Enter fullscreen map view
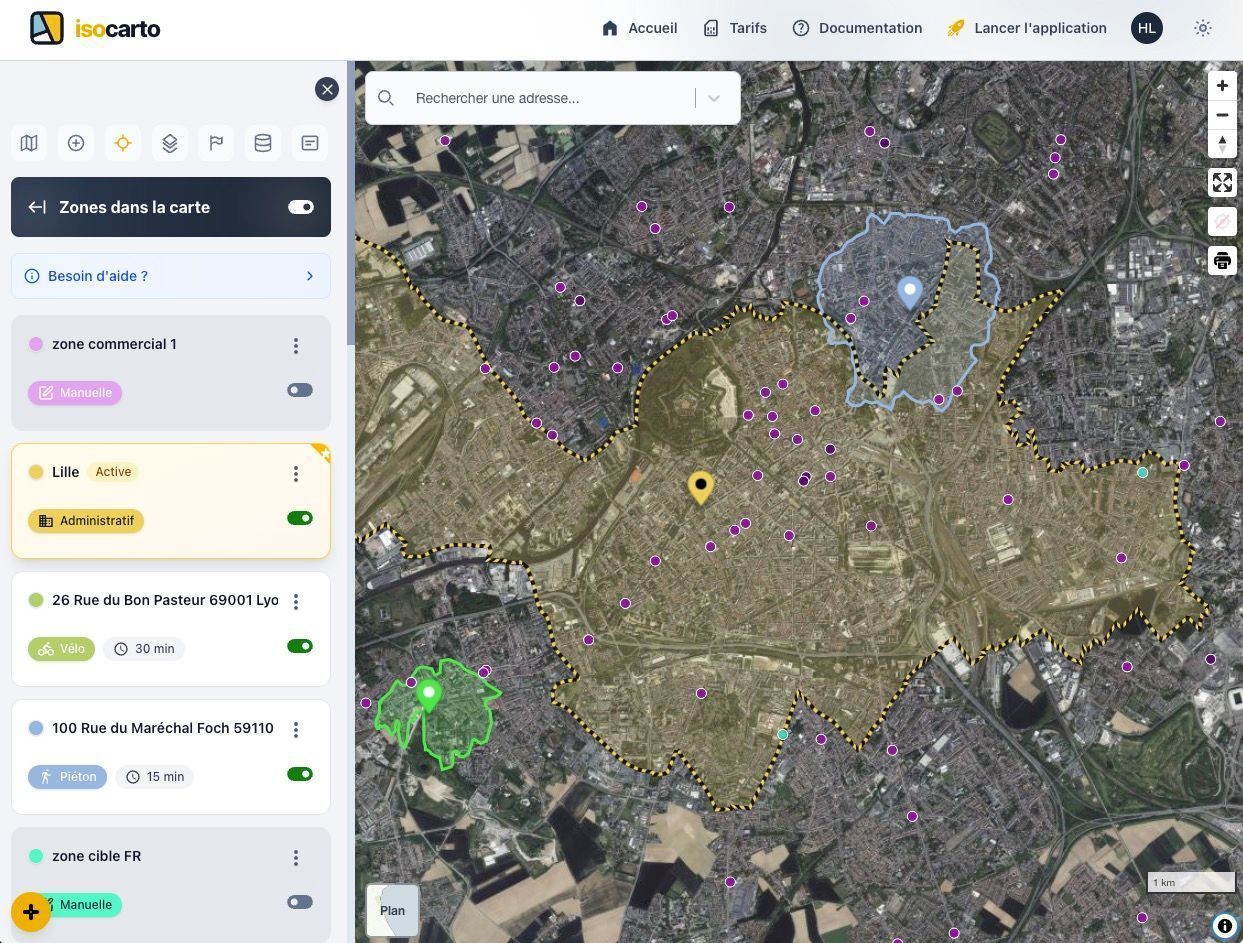The height and width of the screenshot is (943, 1243). click(1222, 182)
